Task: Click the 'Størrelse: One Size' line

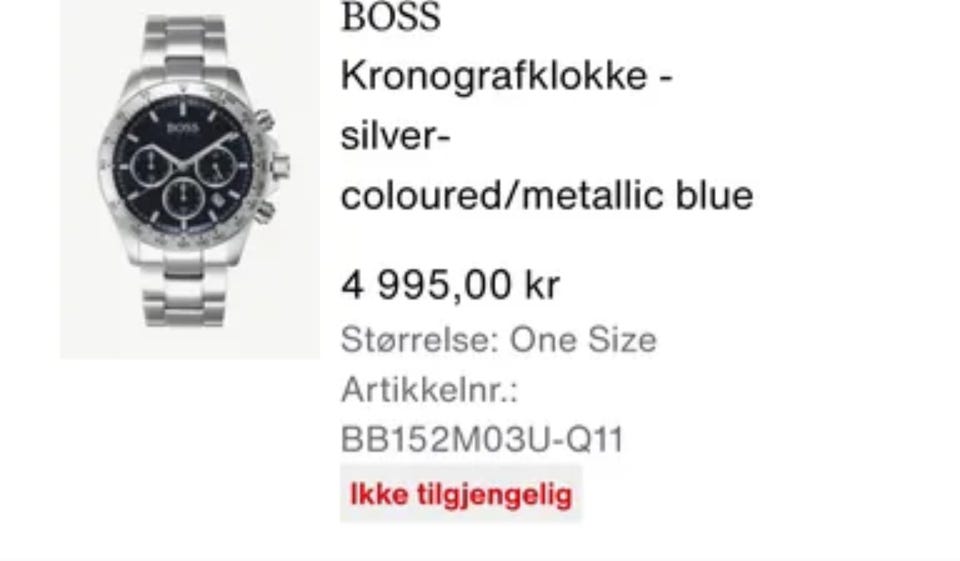Action: tap(498, 339)
